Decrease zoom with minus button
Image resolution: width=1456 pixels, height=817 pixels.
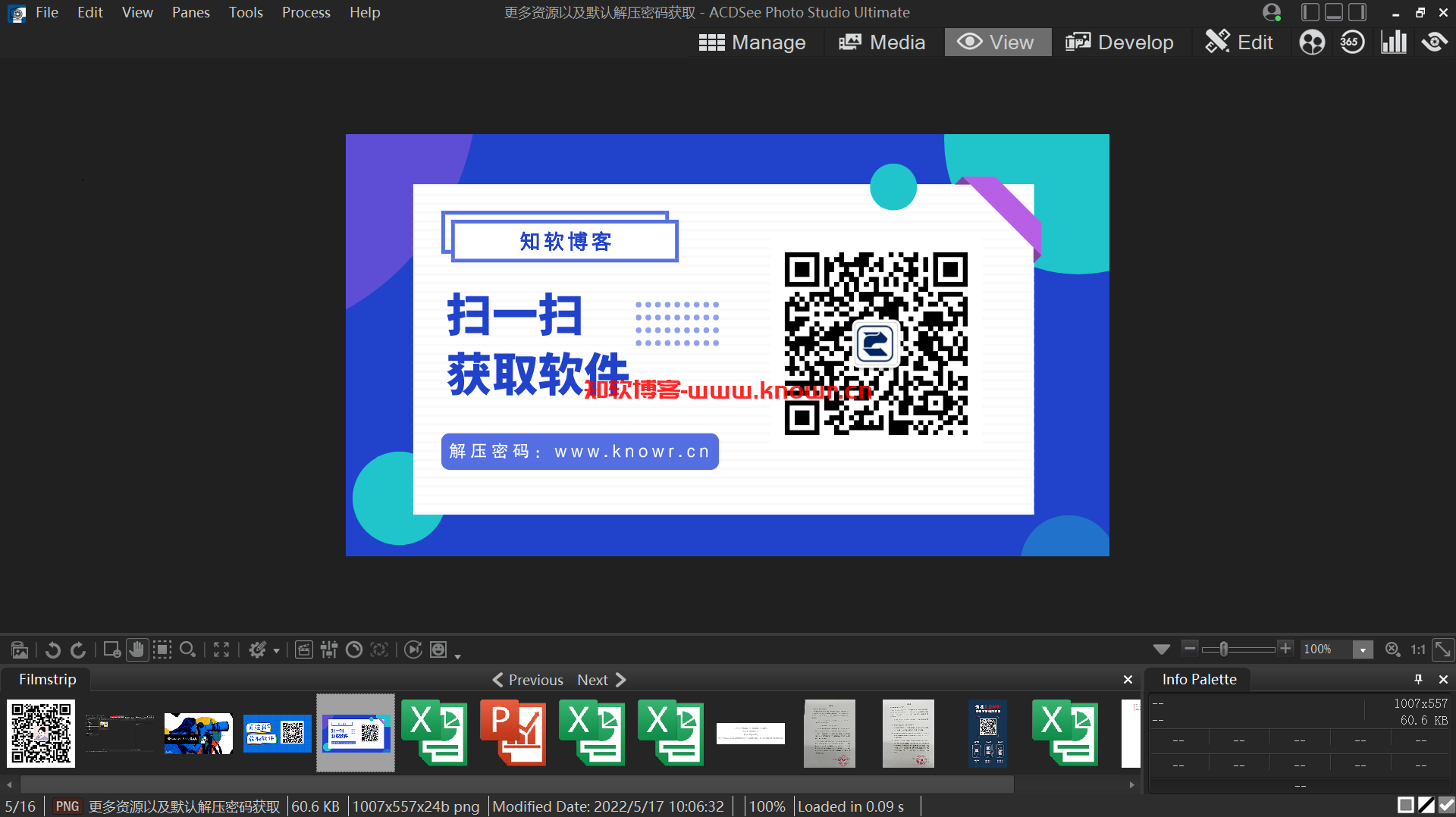[x=1190, y=648]
